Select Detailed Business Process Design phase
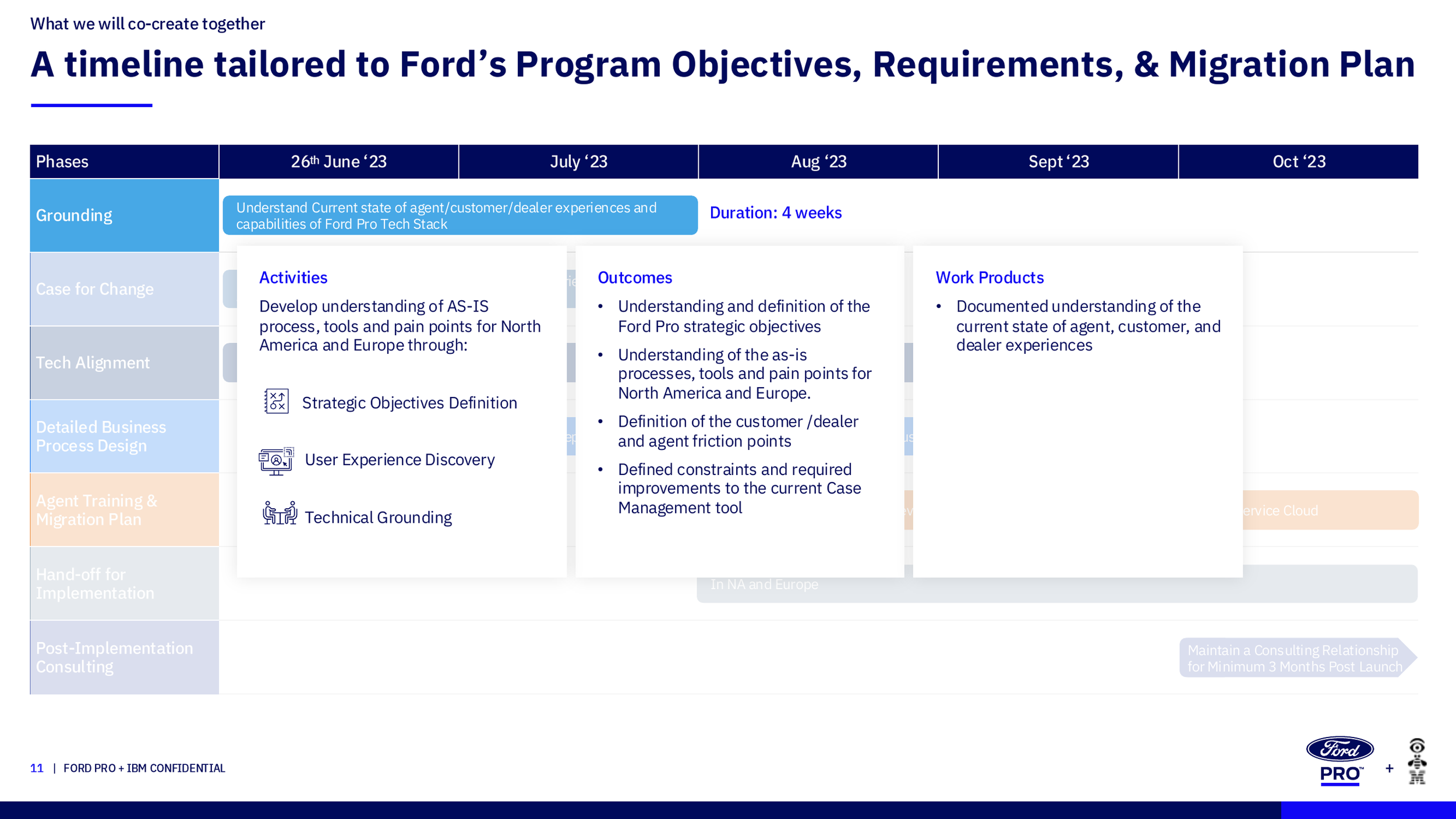This screenshot has height=819, width=1456. pyautogui.click(x=125, y=436)
